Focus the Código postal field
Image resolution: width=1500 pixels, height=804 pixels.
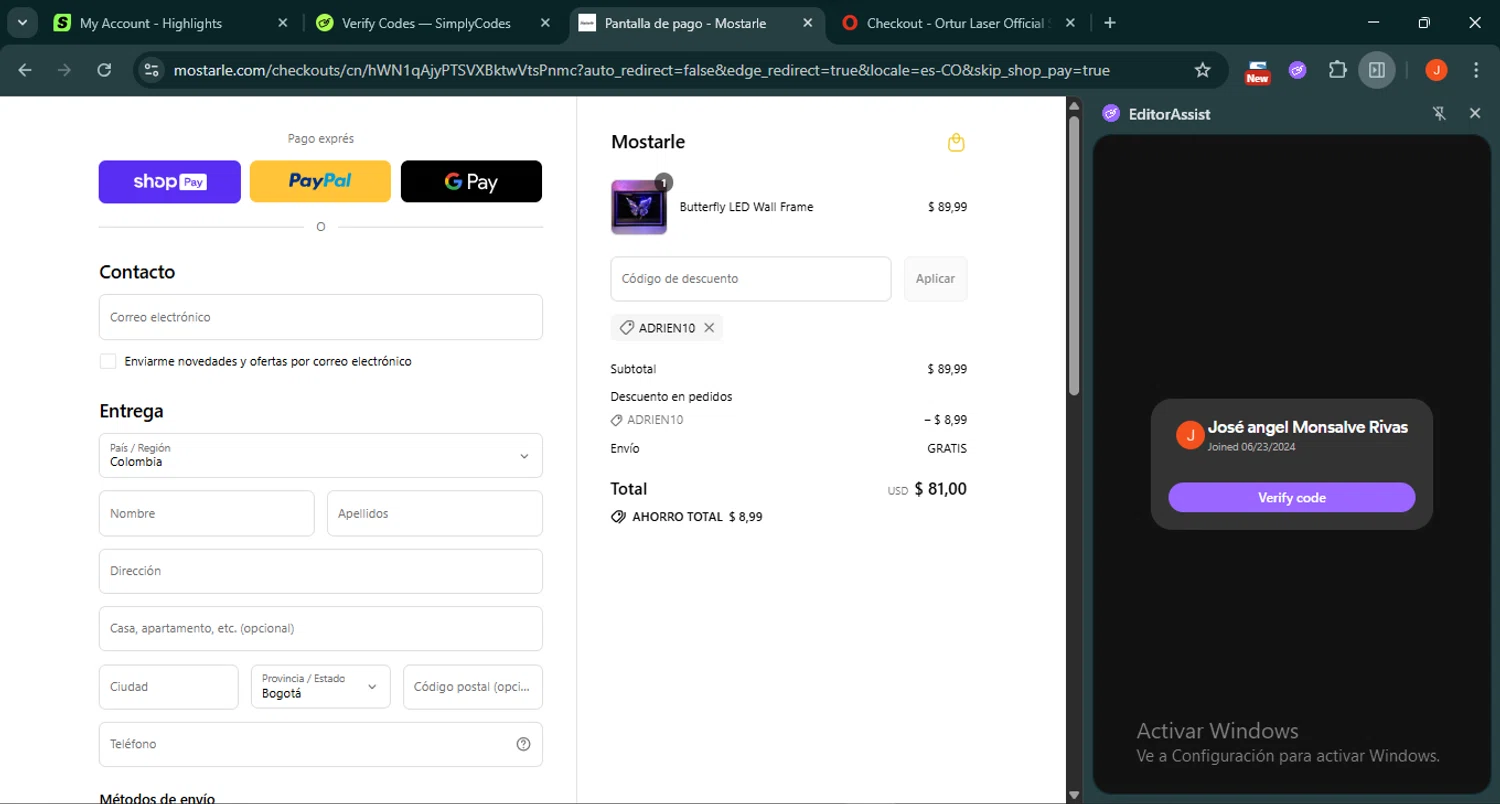(473, 687)
